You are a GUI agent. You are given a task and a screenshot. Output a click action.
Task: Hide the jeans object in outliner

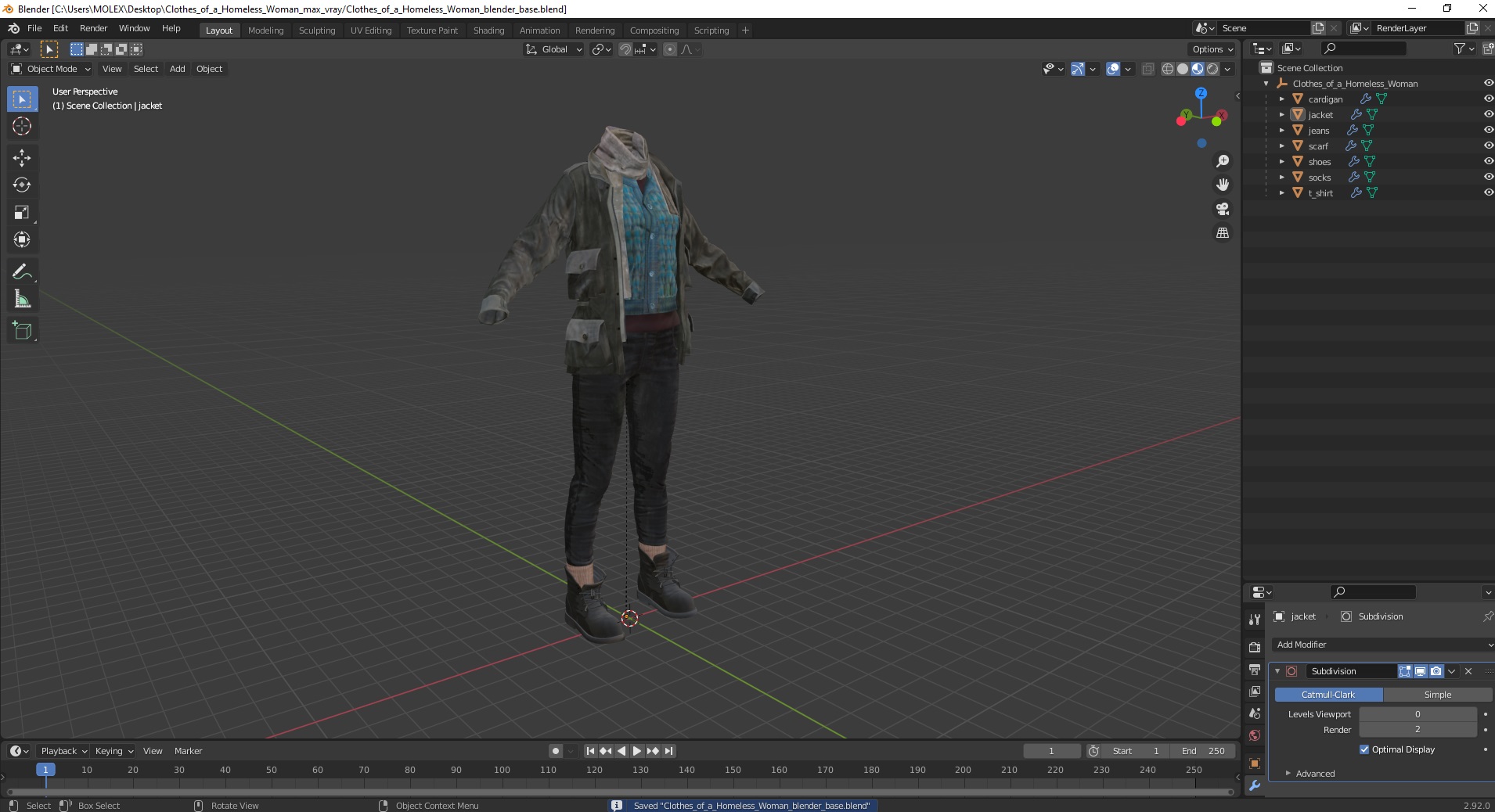coord(1488,130)
